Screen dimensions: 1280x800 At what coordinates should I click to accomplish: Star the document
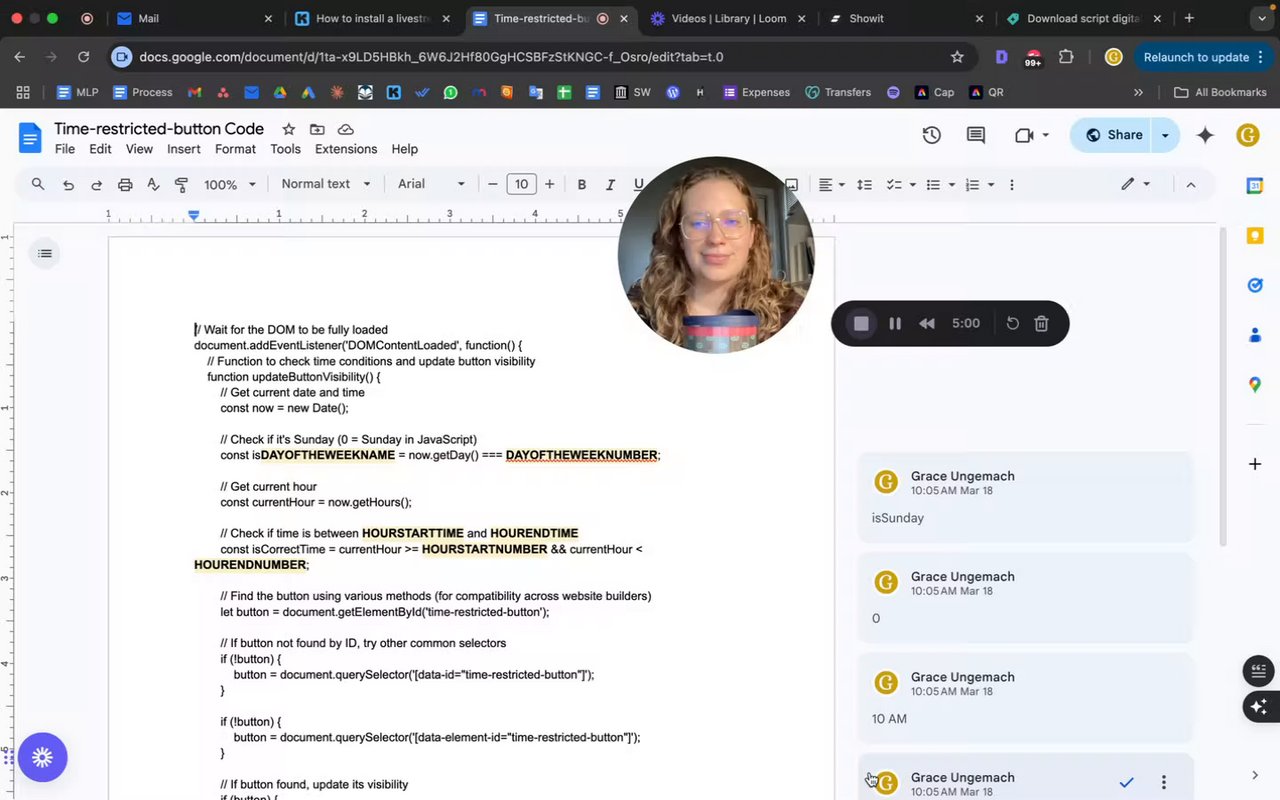(288, 129)
